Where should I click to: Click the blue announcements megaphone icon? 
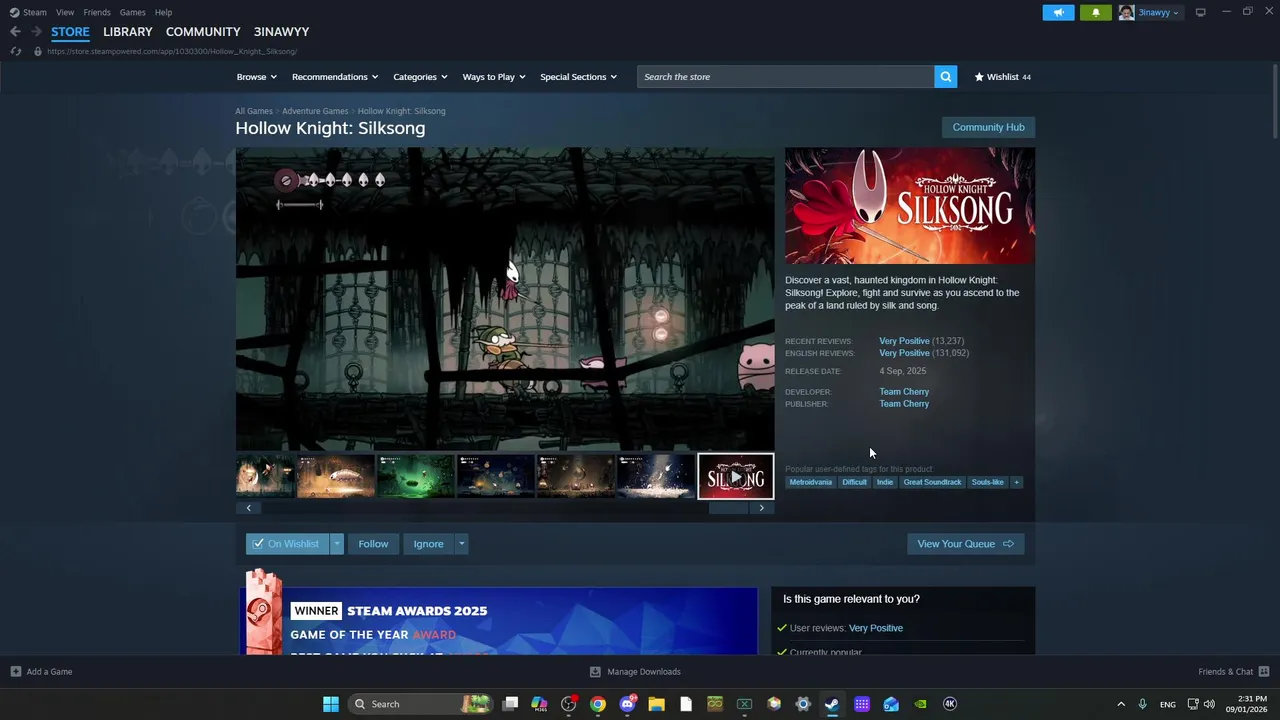[x=1058, y=12]
